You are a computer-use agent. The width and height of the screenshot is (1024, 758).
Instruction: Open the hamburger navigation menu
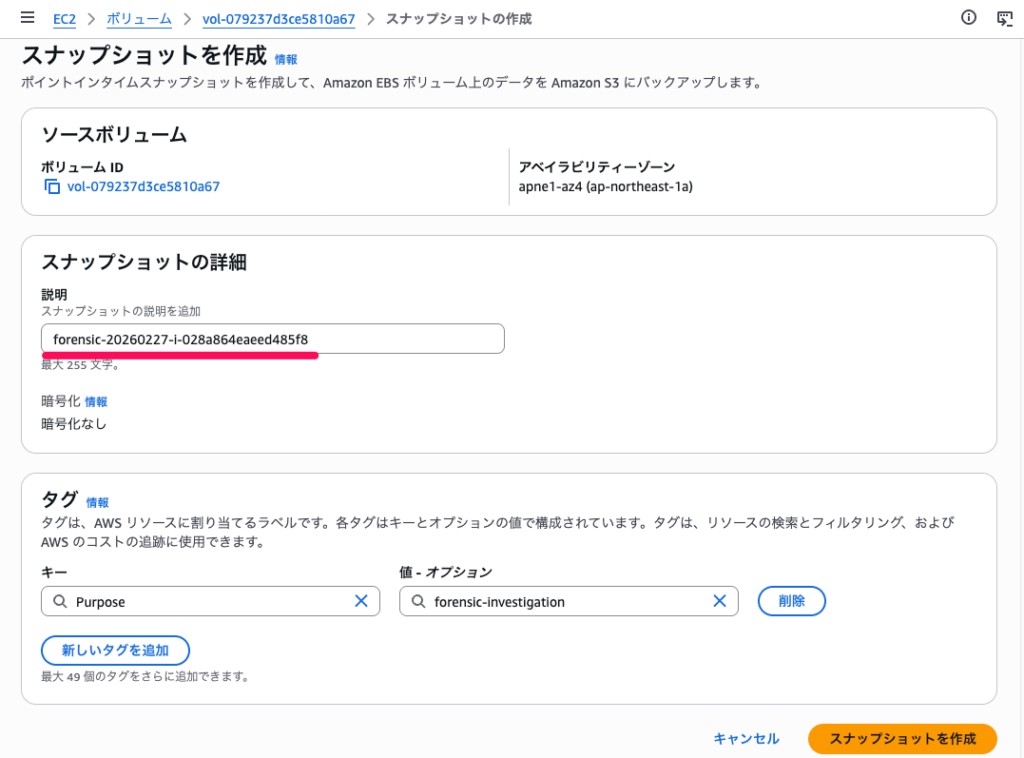[27, 18]
